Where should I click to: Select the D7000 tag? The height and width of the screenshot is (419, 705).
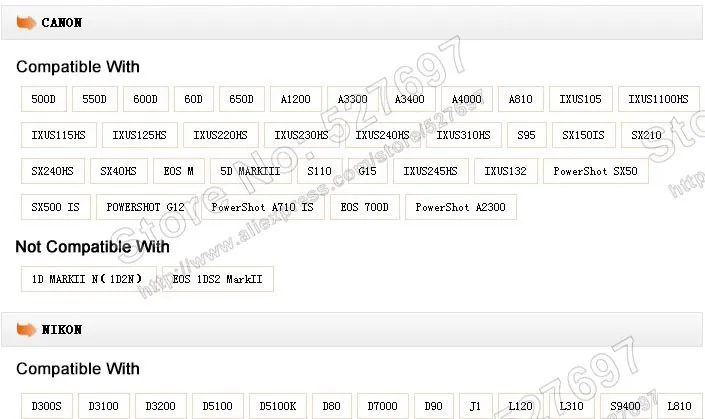pyautogui.click(x=383, y=406)
